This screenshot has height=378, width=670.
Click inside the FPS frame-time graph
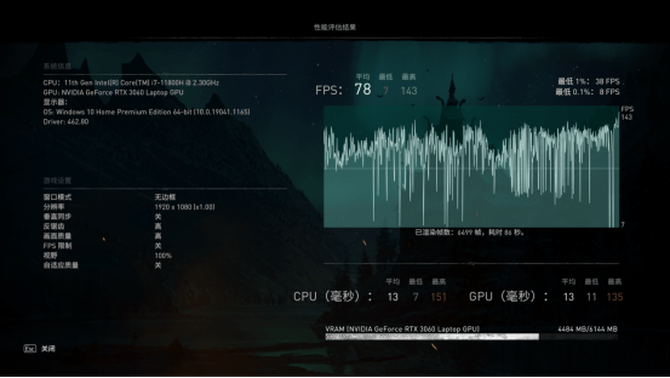coord(471,167)
